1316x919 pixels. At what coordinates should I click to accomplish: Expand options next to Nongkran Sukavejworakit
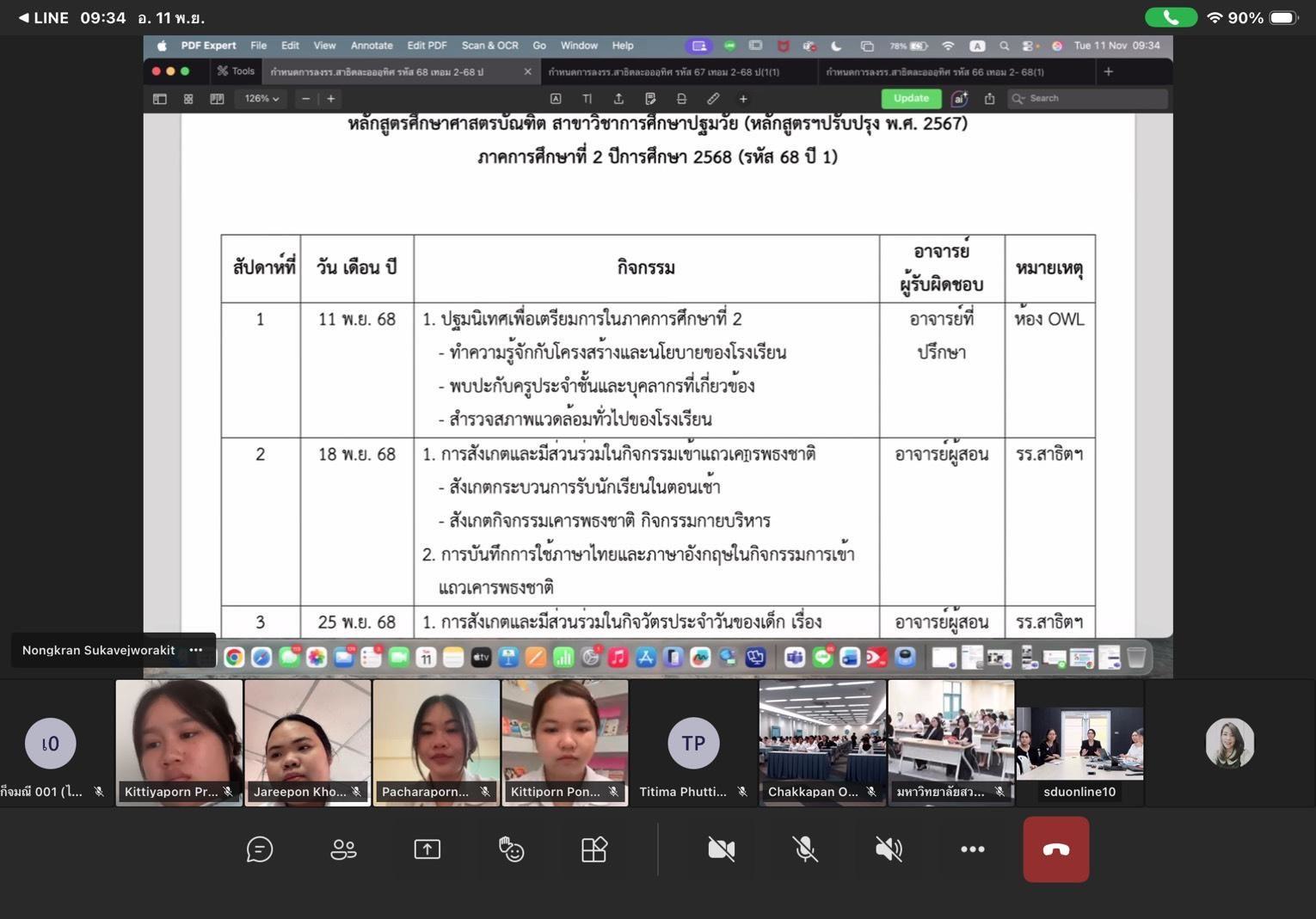click(196, 650)
